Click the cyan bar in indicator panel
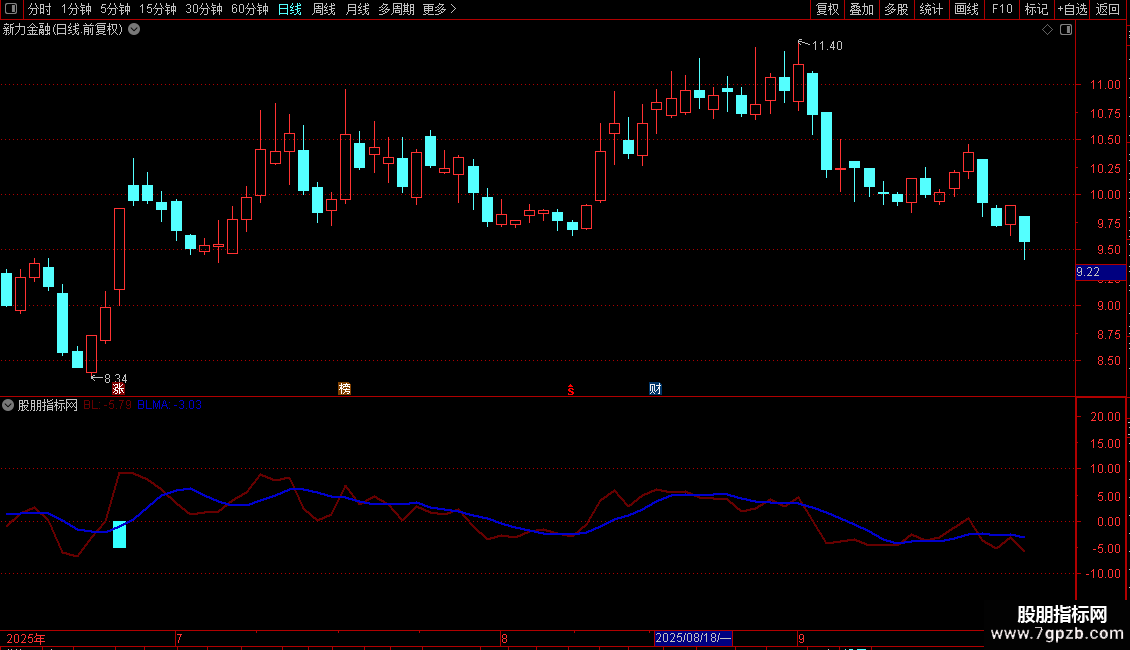This screenshot has height=650, width=1130. 120,534
